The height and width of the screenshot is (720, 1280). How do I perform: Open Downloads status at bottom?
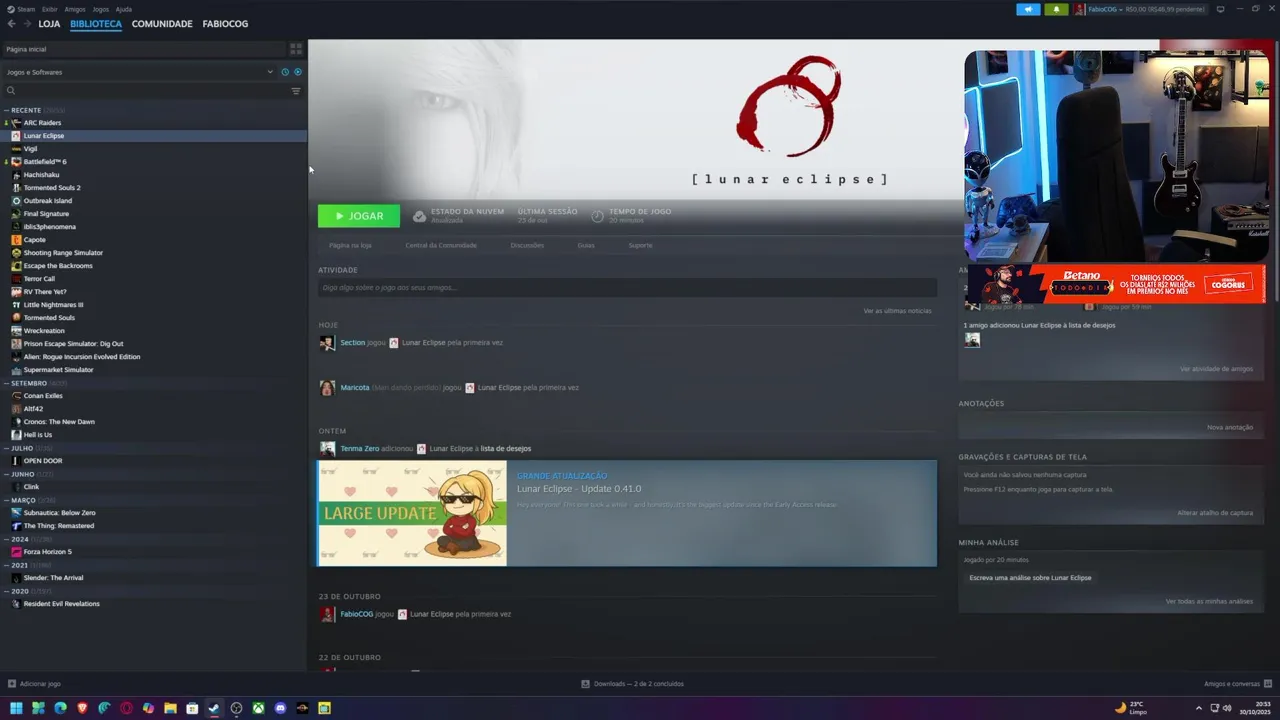click(632, 684)
